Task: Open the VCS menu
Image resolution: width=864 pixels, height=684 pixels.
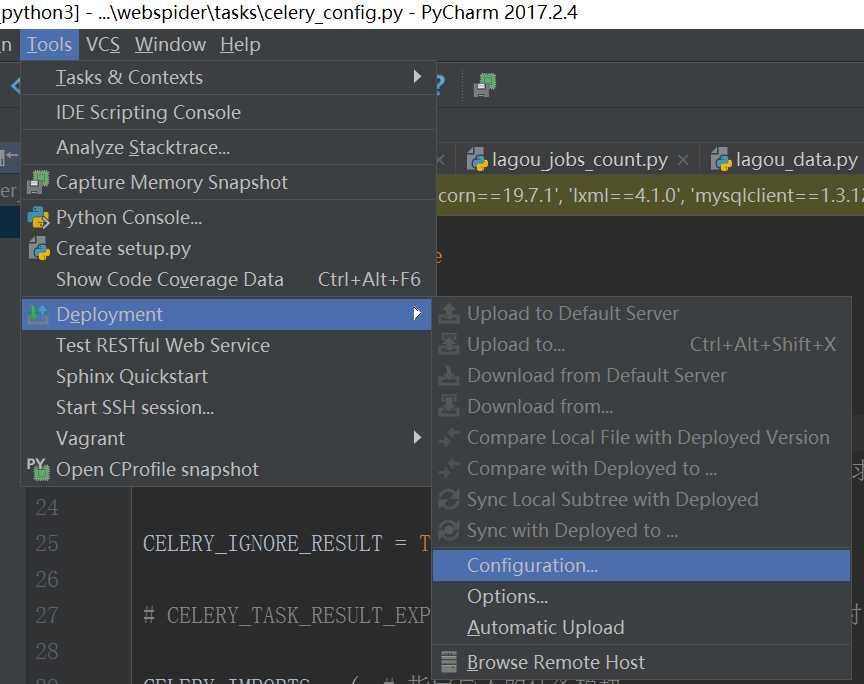Action: (x=102, y=44)
